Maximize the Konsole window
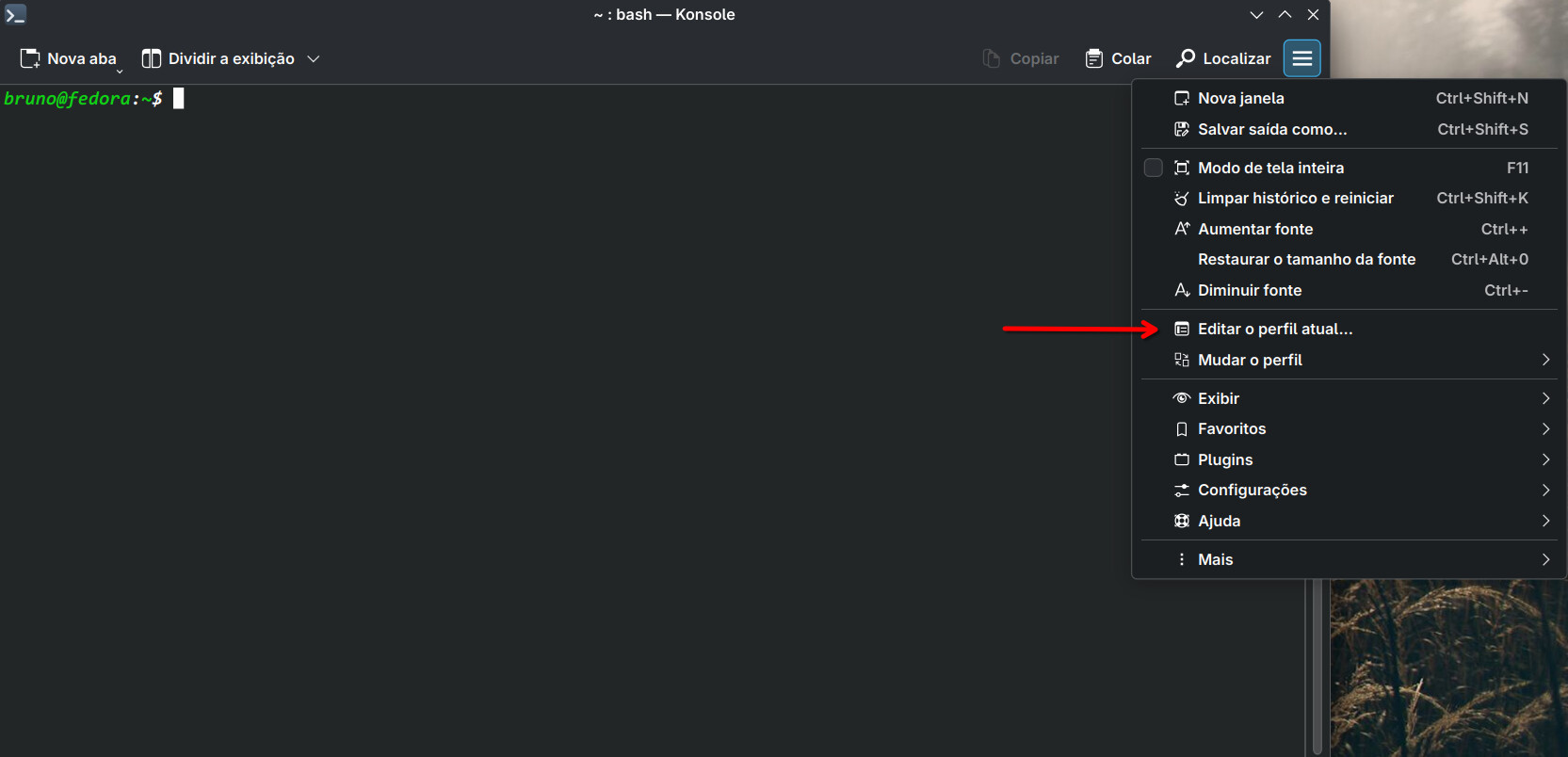Viewport: 1568px width, 757px height. (x=1285, y=14)
